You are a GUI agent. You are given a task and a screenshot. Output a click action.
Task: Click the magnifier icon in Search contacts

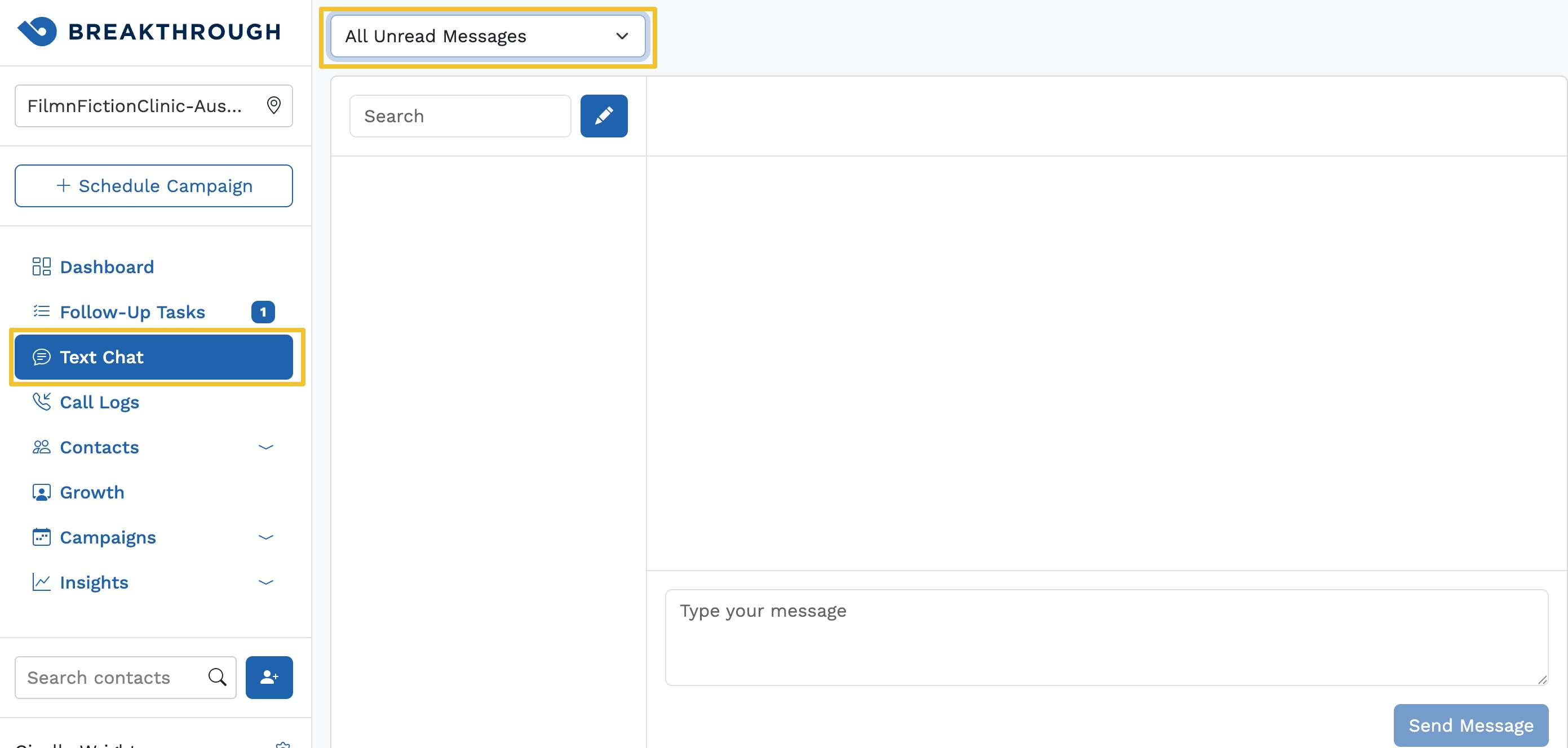[x=218, y=677]
